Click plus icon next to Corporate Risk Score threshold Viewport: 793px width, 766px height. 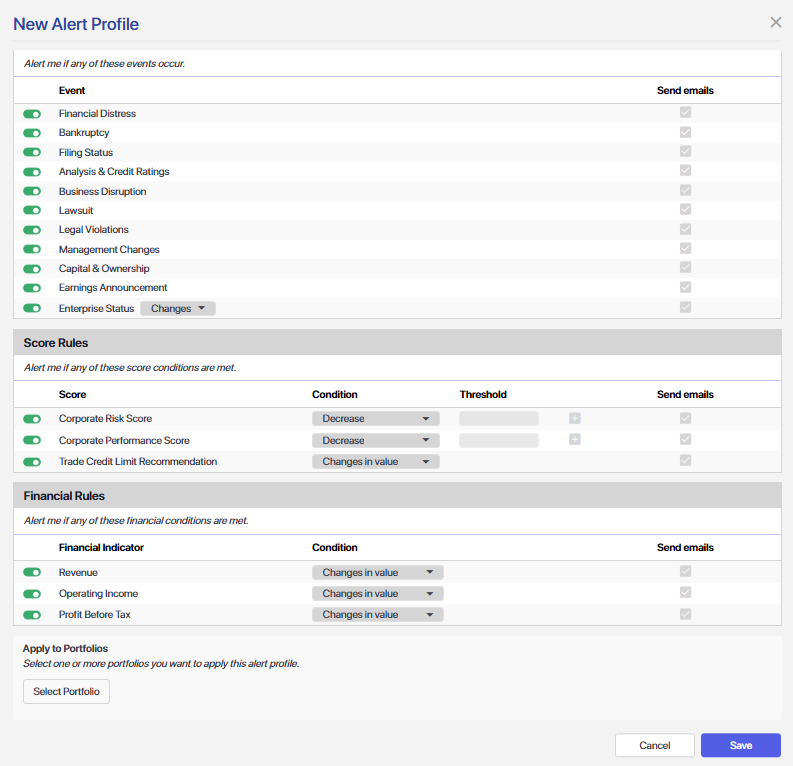(575, 419)
